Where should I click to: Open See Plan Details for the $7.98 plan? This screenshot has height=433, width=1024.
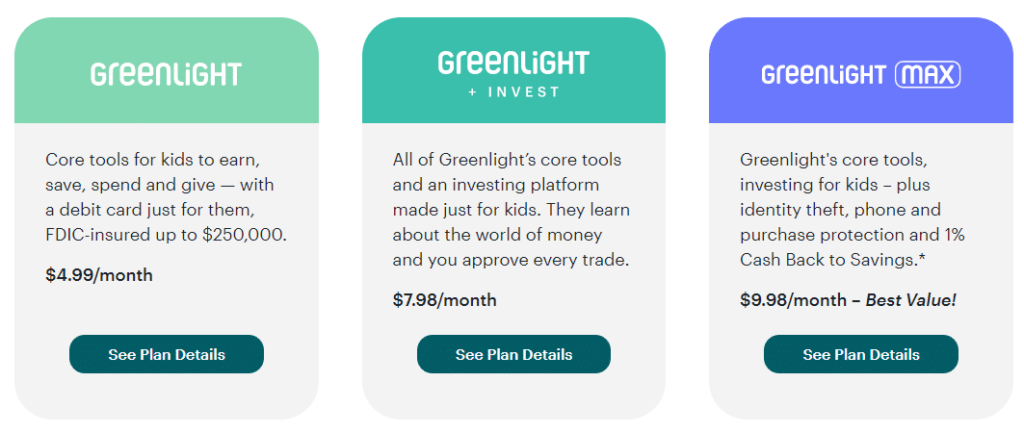tap(514, 354)
